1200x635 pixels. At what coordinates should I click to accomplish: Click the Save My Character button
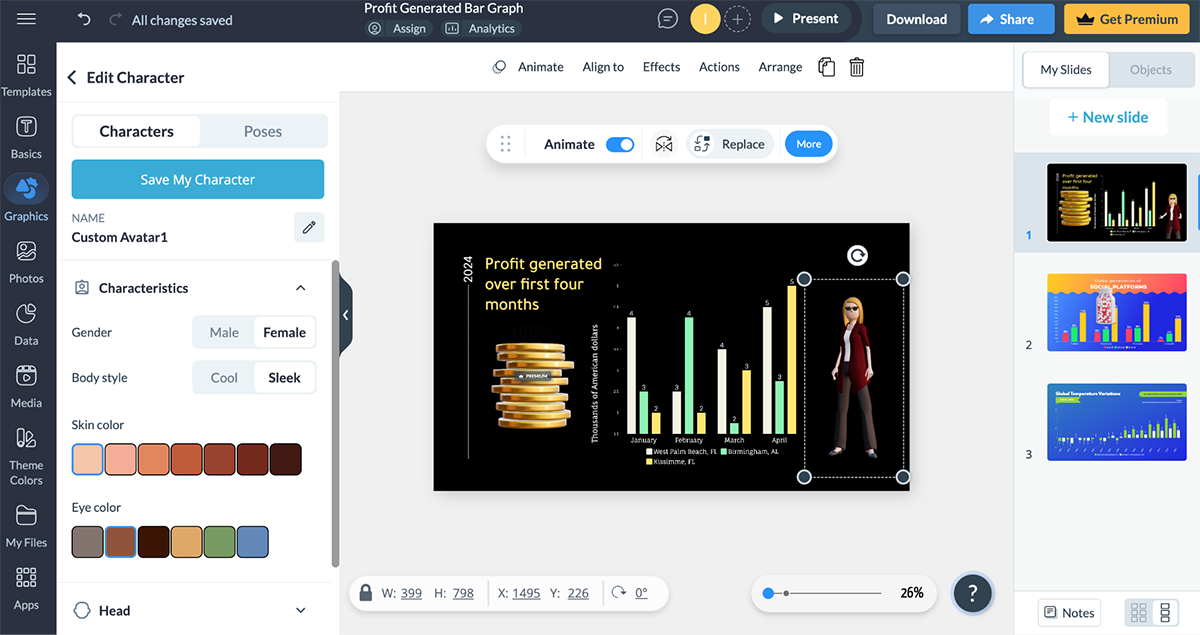click(197, 179)
